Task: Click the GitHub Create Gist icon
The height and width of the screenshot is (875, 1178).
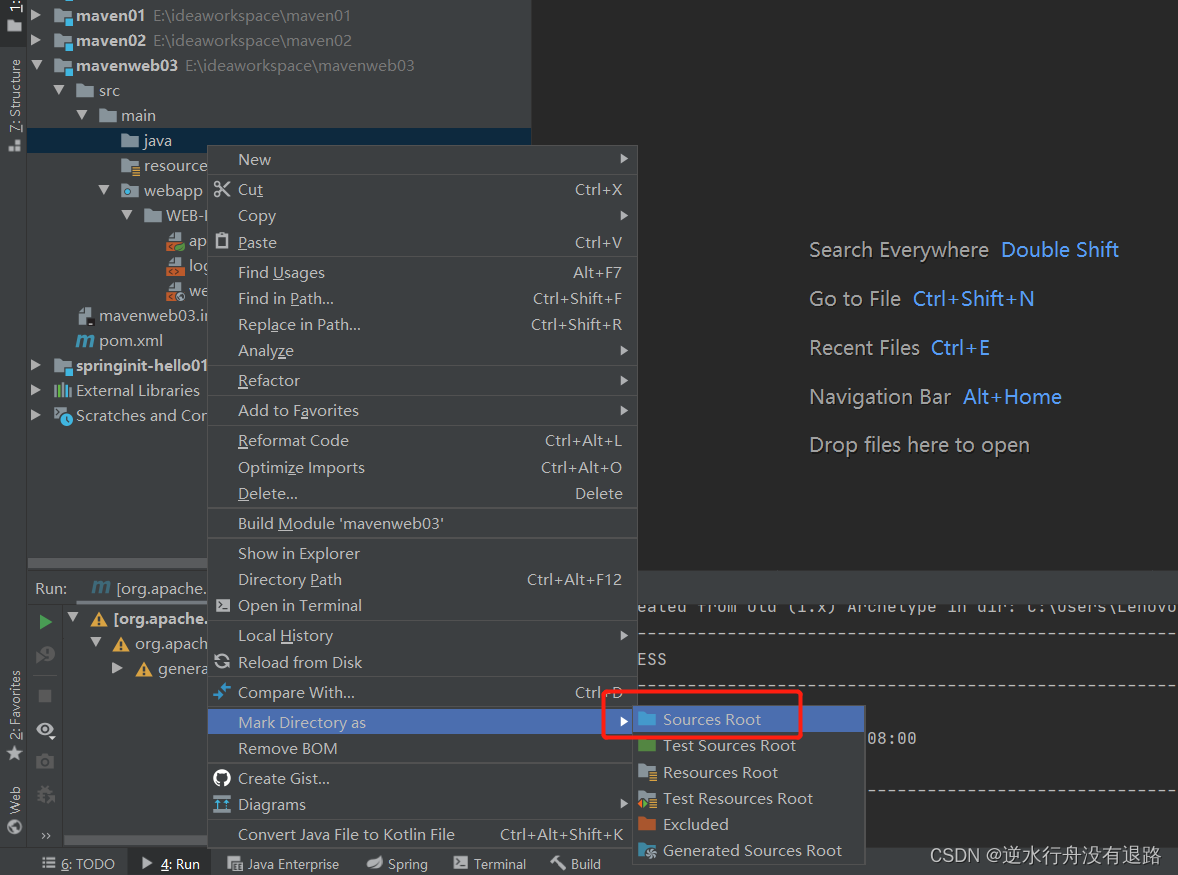Action: click(x=222, y=778)
